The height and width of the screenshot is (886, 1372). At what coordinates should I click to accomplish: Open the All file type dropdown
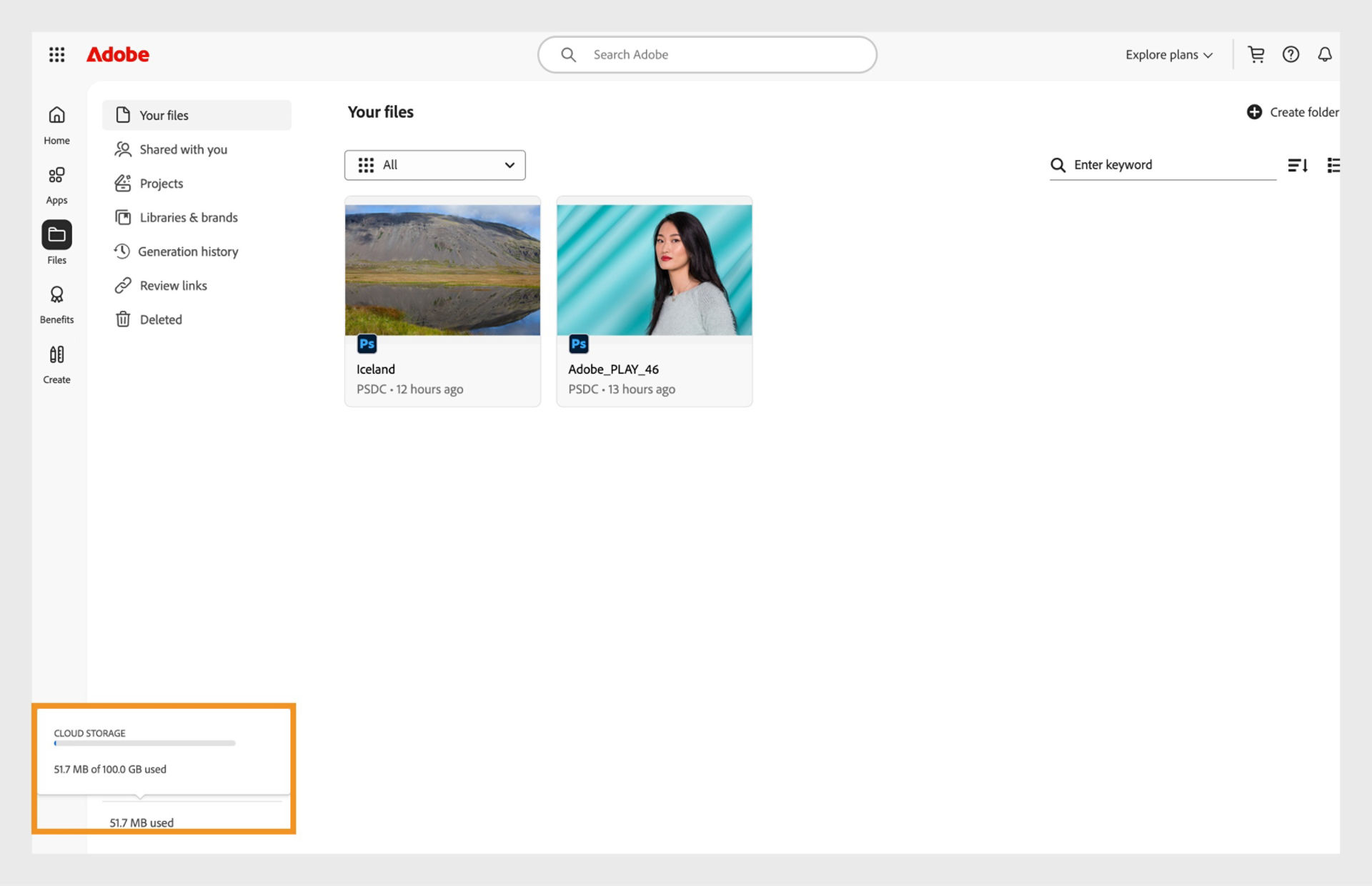click(434, 165)
